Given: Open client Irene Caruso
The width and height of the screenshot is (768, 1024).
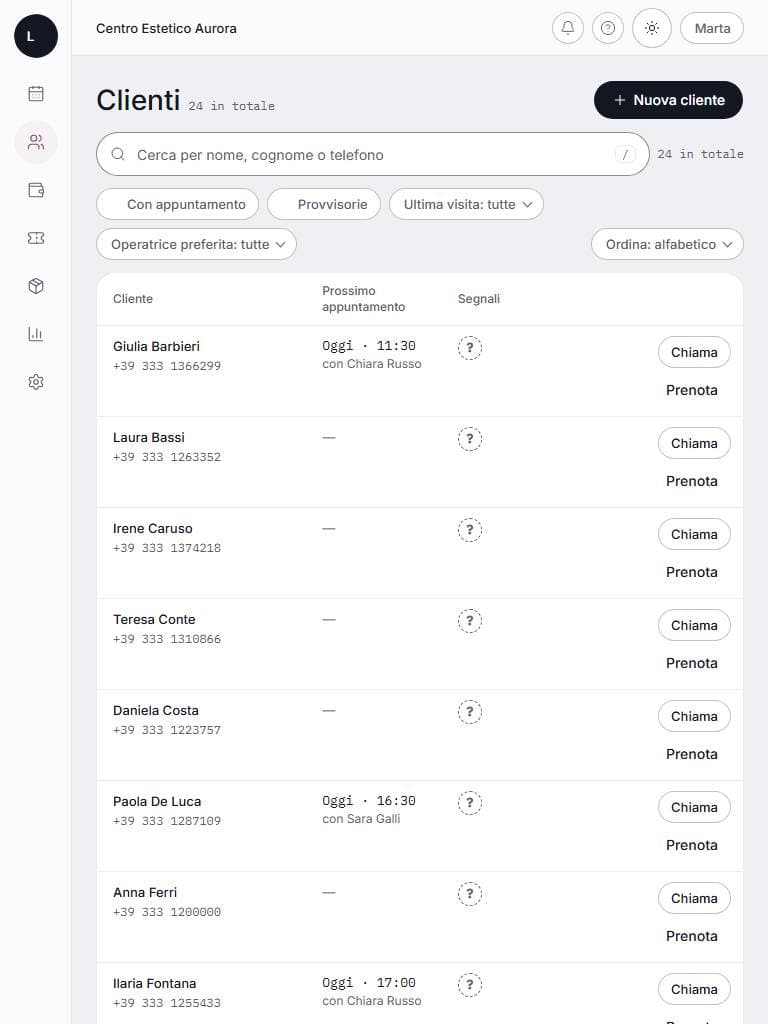Looking at the screenshot, I should click(153, 528).
